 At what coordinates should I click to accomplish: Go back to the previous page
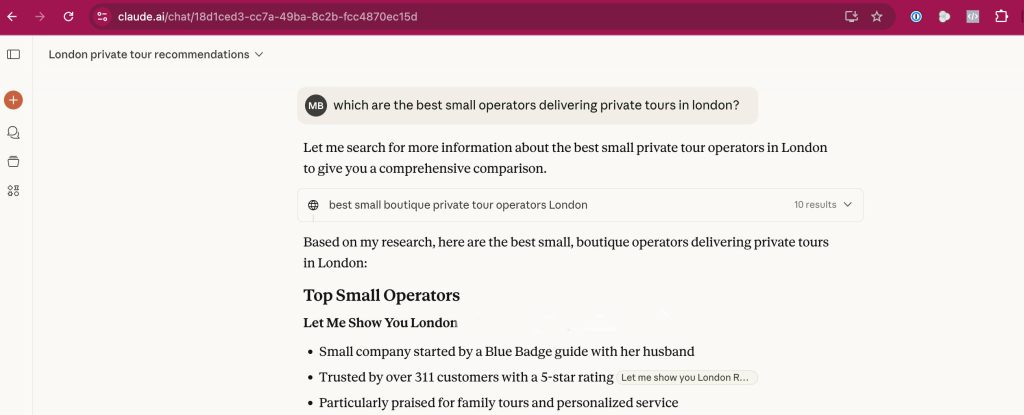pos(12,16)
